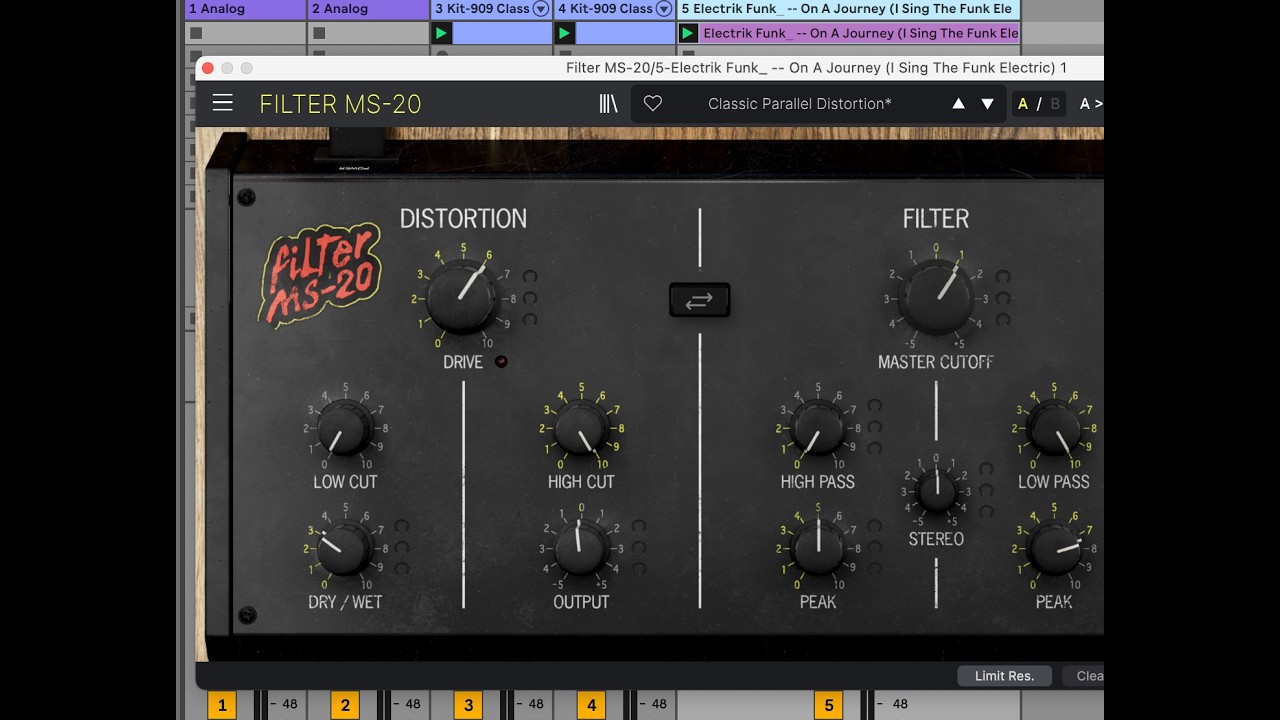Click top modulation jack next to Output

click(638, 526)
